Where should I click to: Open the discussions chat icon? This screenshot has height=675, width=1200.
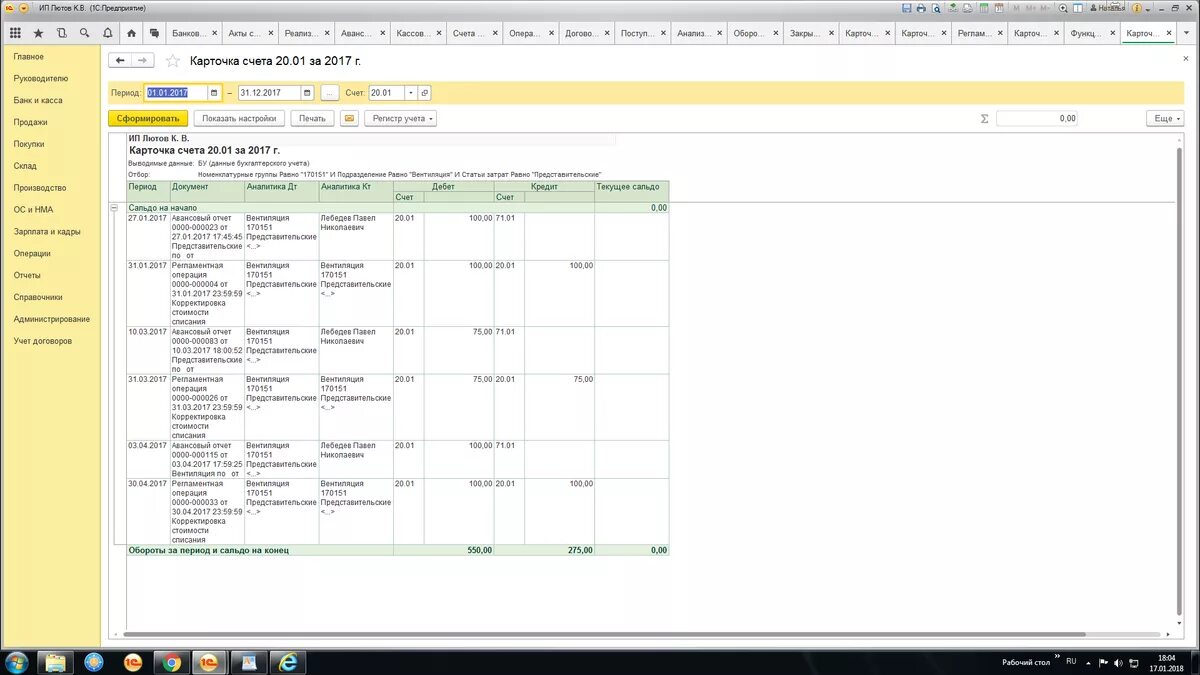coord(155,33)
